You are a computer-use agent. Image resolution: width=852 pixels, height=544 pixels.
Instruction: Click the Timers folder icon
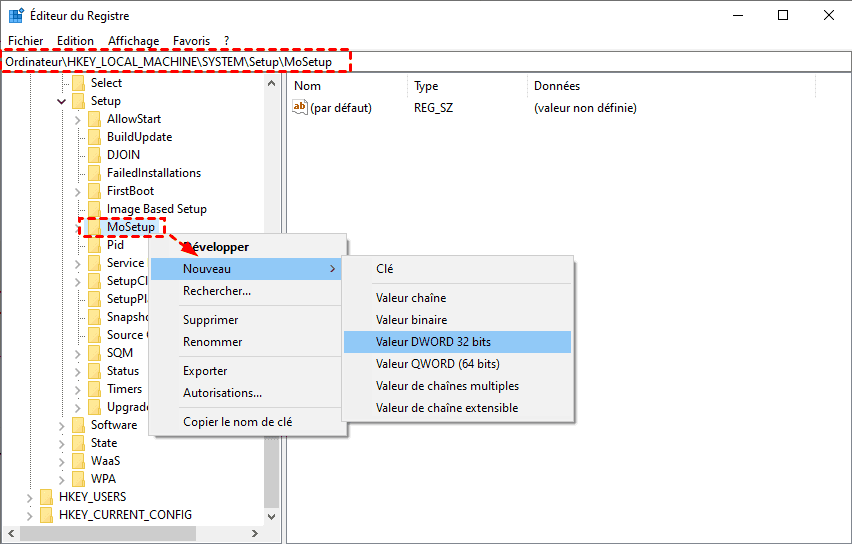tap(95, 389)
